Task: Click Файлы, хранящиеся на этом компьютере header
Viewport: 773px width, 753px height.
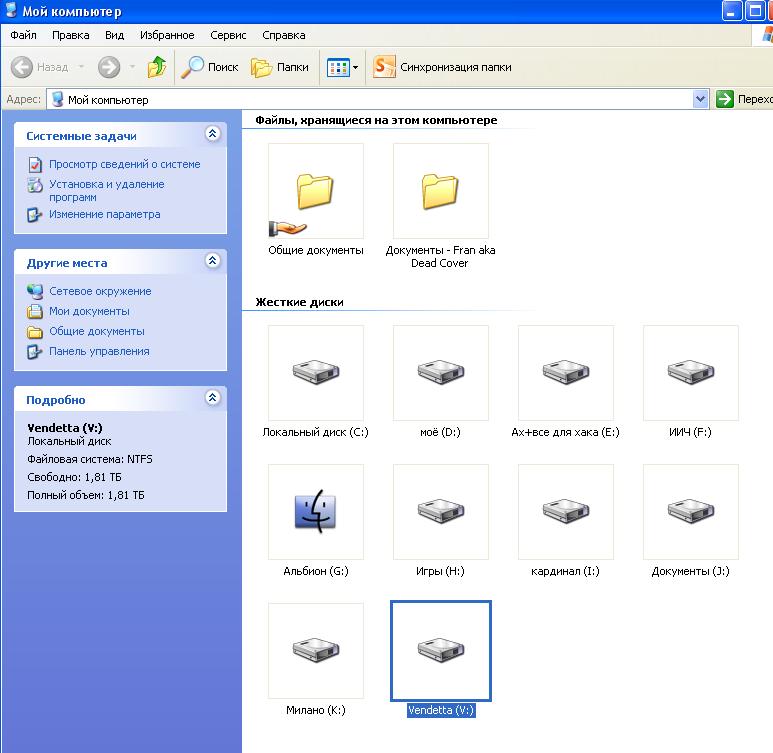Action: [376, 120]
